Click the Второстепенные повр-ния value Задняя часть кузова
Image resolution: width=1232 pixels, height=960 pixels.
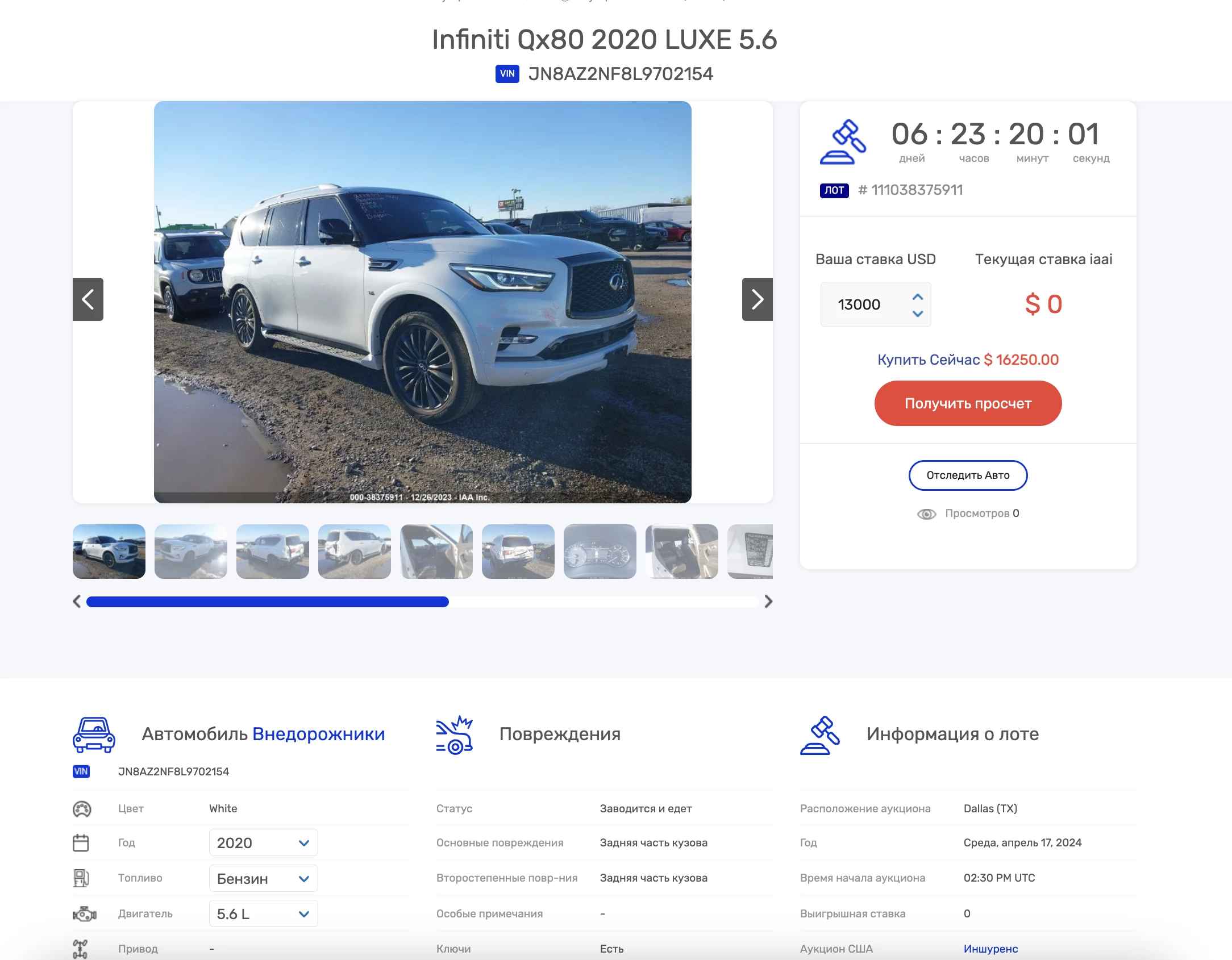coord(654,878)
